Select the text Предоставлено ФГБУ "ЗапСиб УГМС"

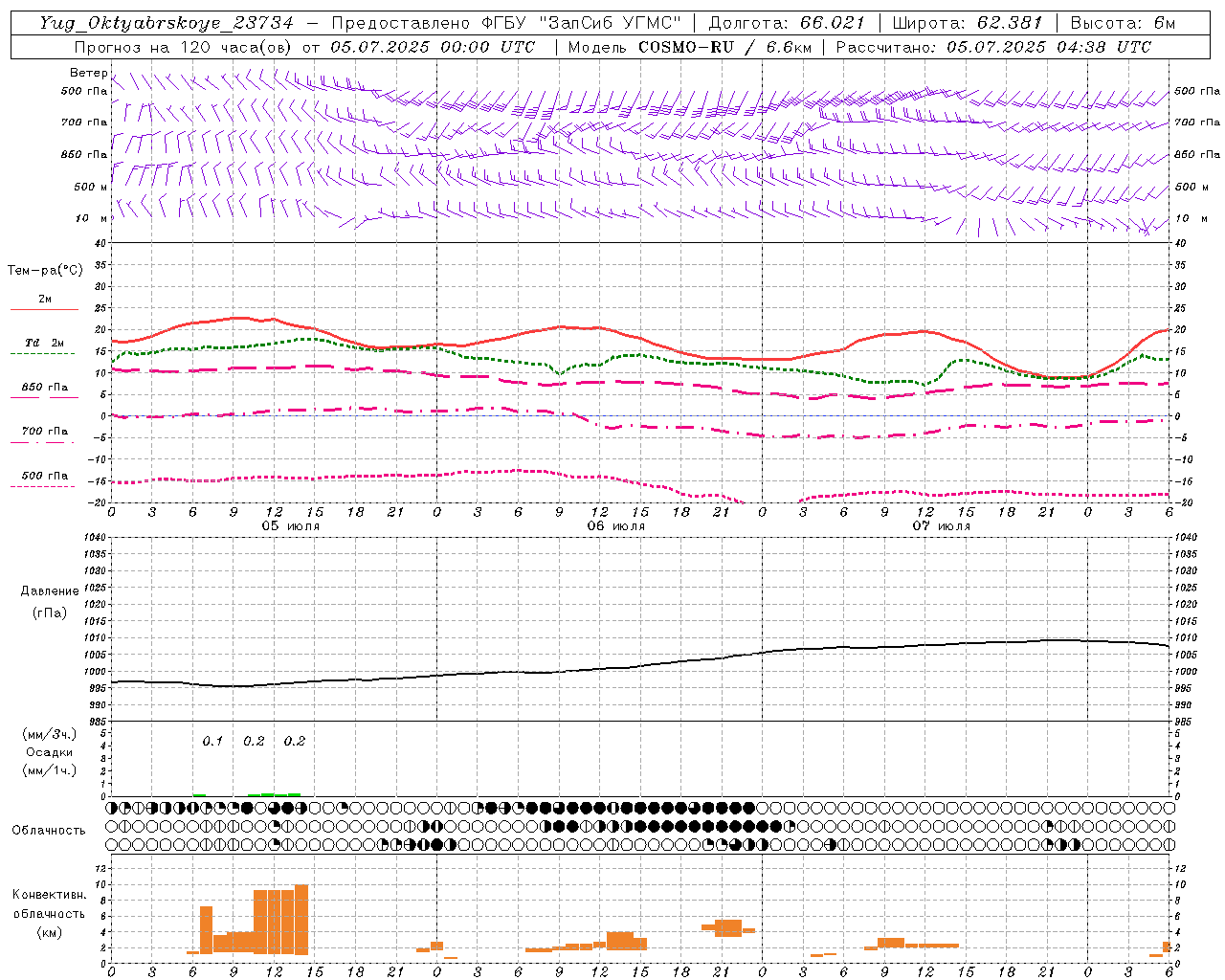[505, 23]
